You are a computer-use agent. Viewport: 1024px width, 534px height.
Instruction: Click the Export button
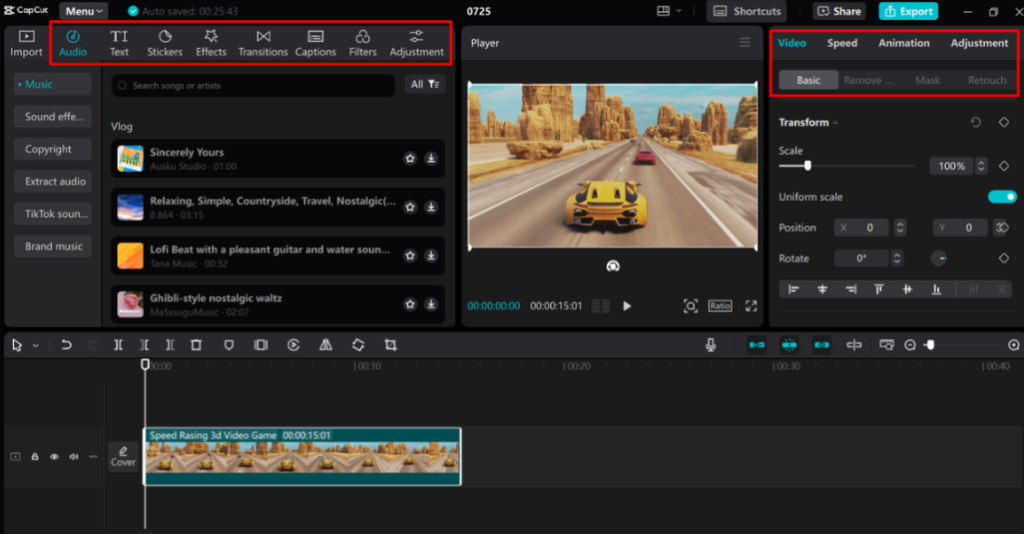click(908, 11)
